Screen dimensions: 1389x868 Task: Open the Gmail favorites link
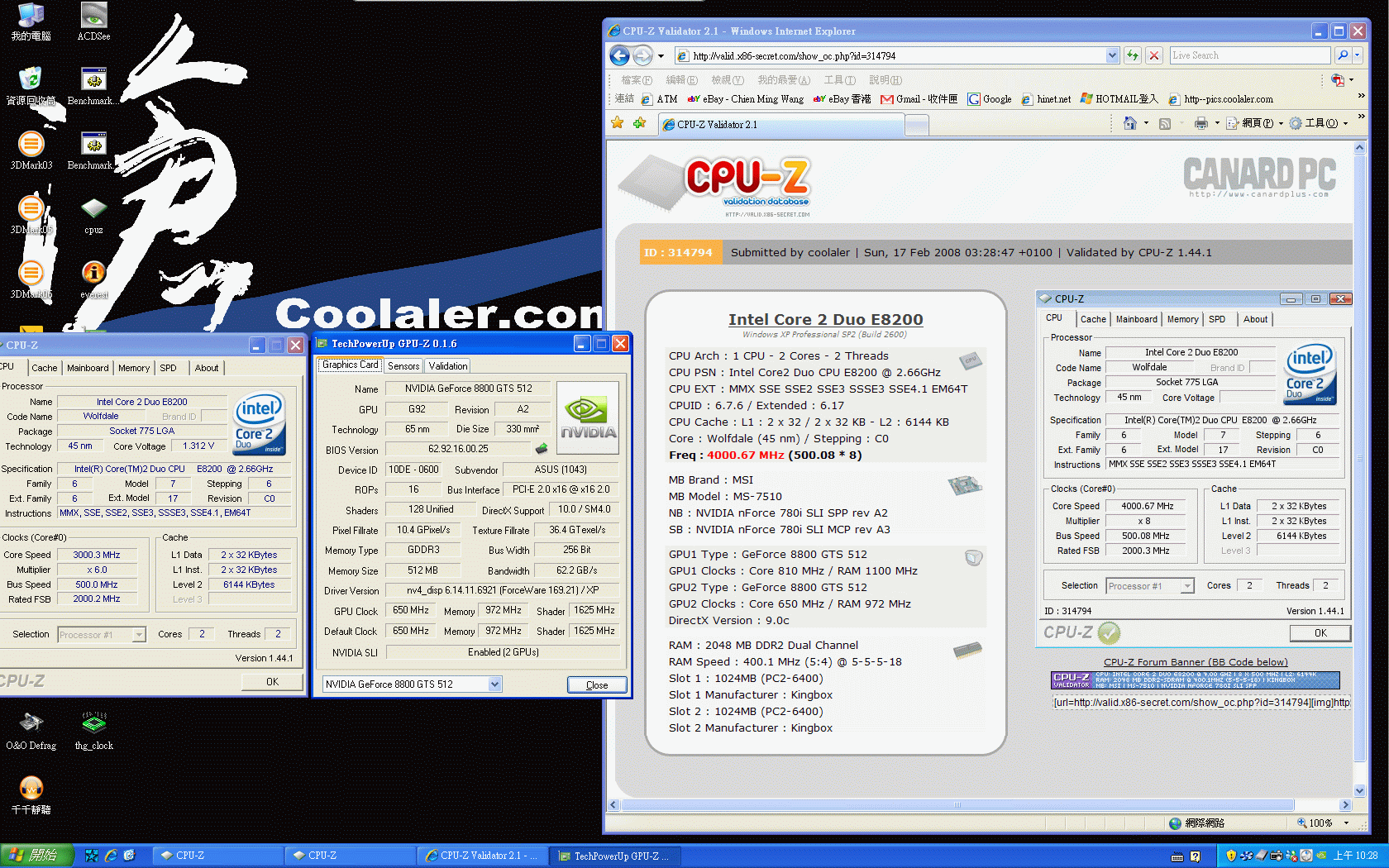pos(919,99)
